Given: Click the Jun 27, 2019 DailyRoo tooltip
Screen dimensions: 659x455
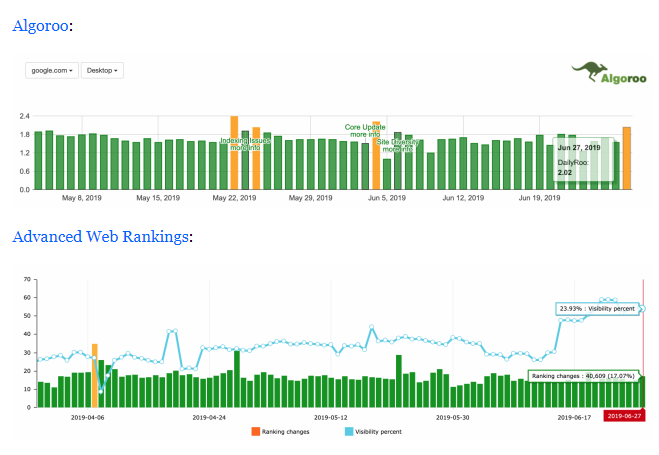Looking at the screenshot, I should [584, 160].
